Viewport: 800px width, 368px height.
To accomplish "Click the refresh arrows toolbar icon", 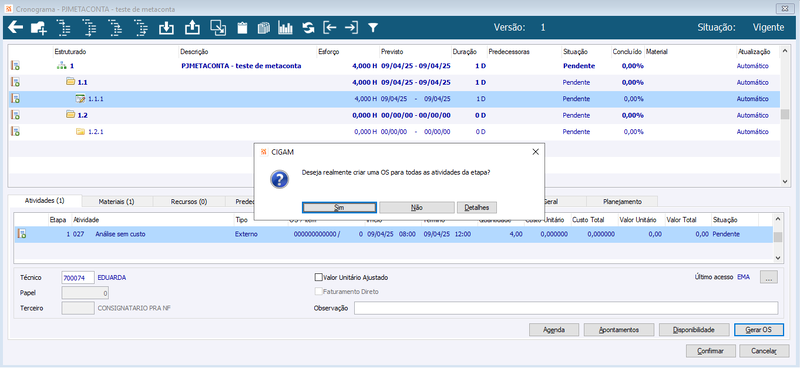I will coord(308,28).
